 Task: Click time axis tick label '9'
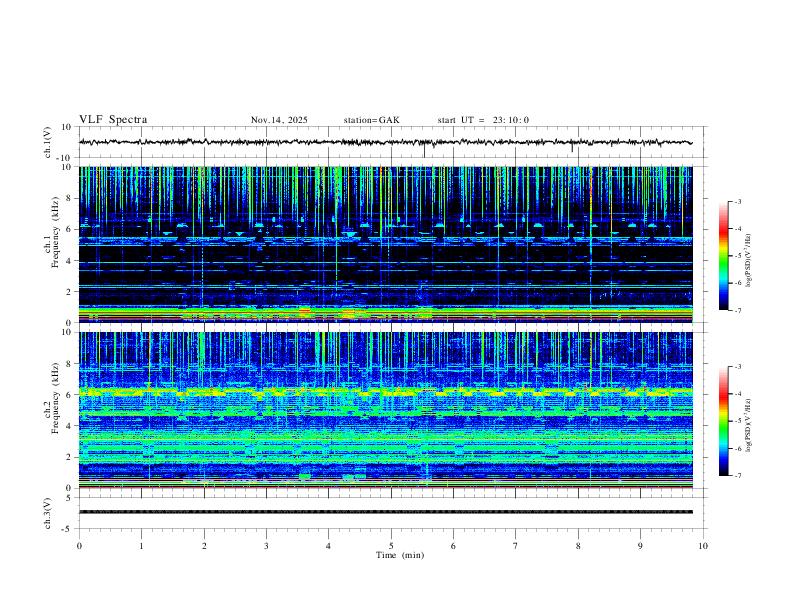(x=640, y=546)
